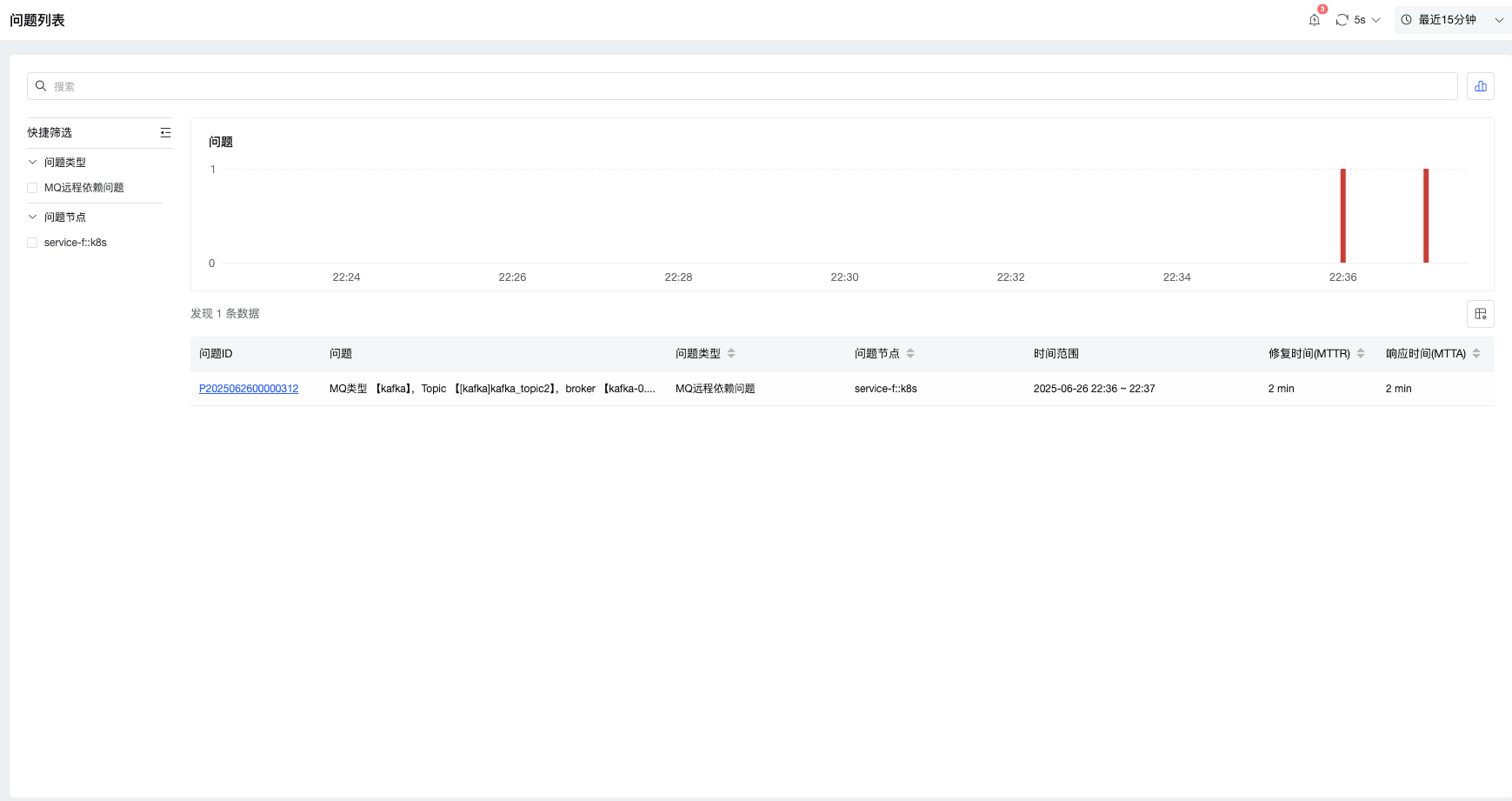Viewport: 1512px width, 801px height.
Task: Check the MQ远程依赖问题 filter checkbox
Action: coord(32,188)
